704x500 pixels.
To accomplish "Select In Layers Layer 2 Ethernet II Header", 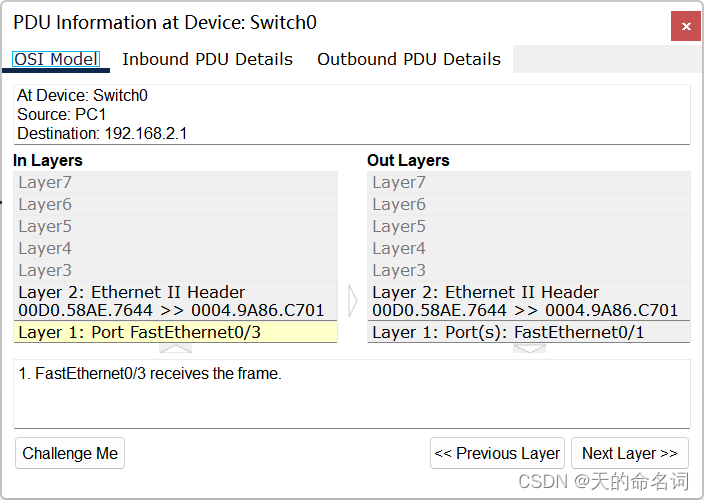I will coord(176,301).
